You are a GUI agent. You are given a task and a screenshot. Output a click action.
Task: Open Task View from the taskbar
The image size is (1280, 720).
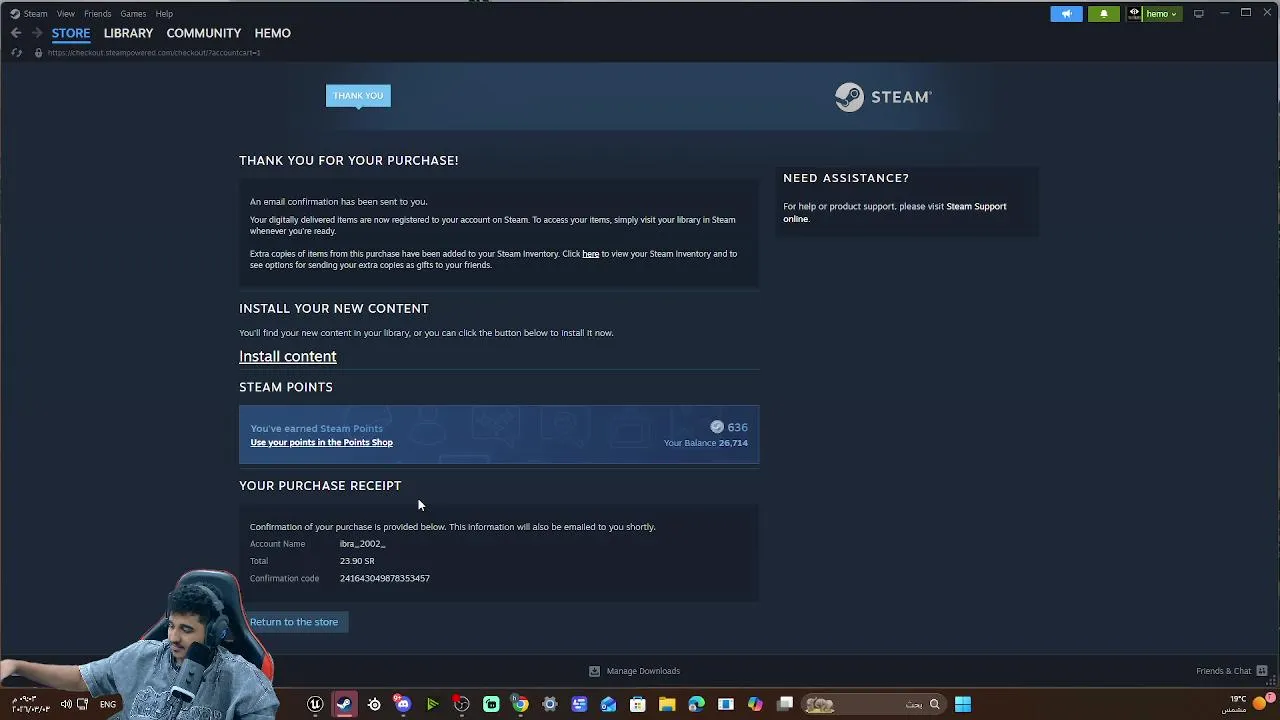[785, 705]
